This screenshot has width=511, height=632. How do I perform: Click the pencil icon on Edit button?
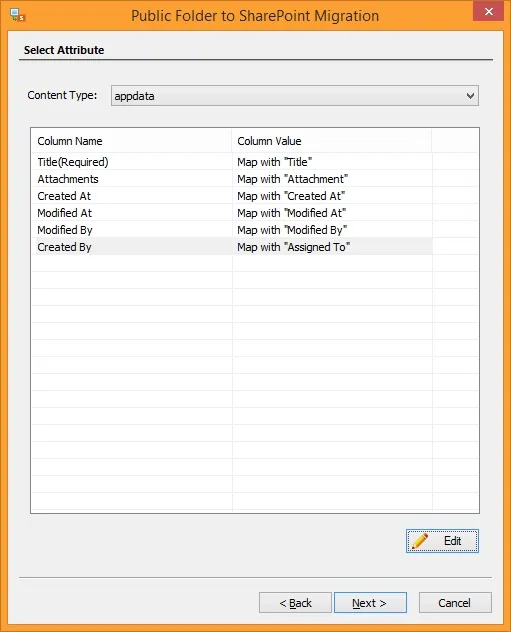click(420, 541)
